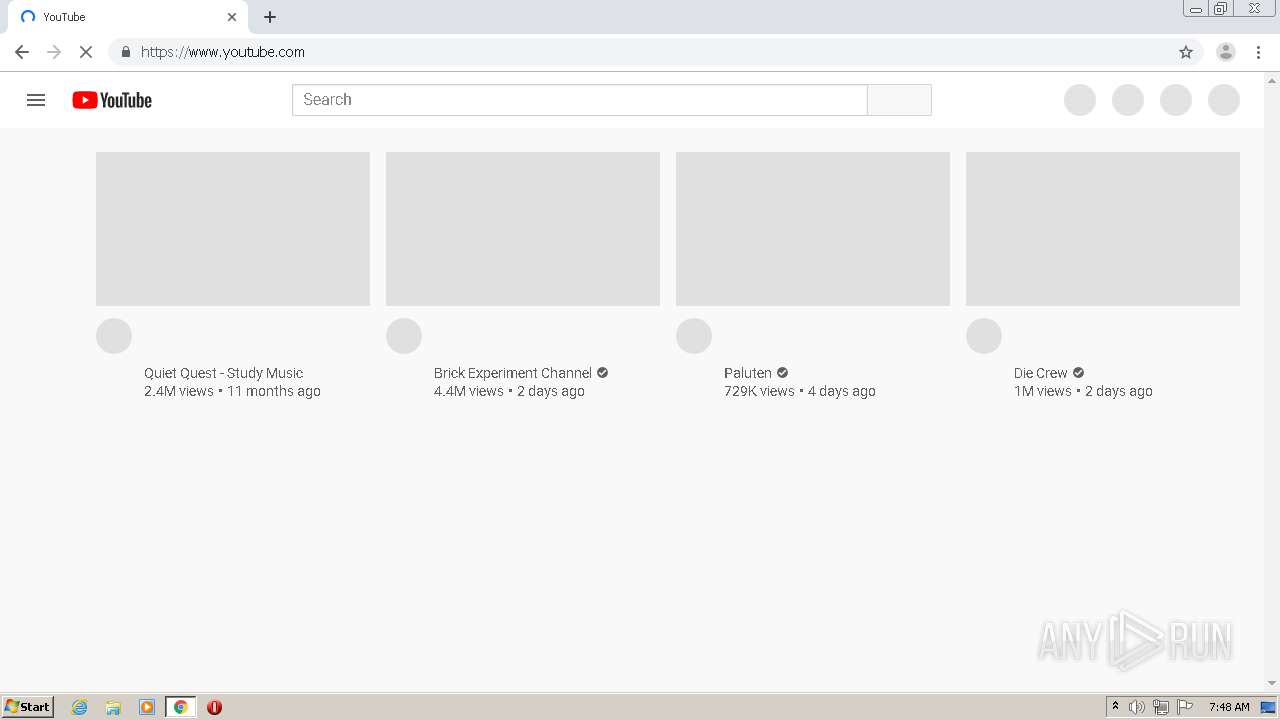Click the Action Center flag tray icon
The image size is (1280, 720).
(1185, 707)
